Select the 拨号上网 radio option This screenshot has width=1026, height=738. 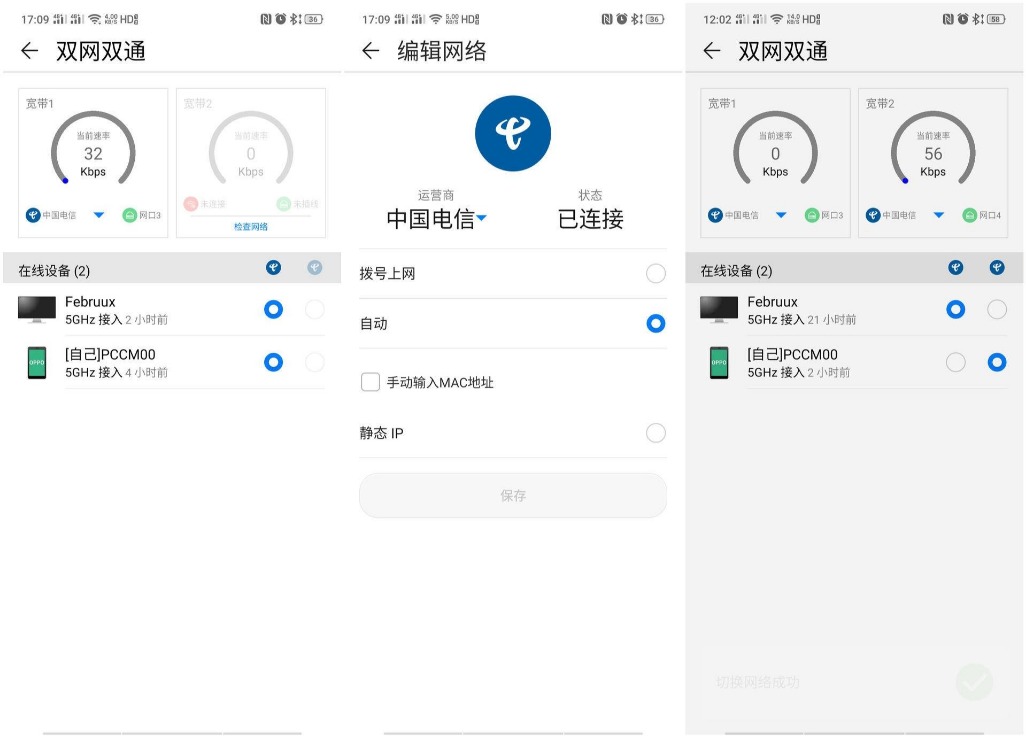tap(656, 273)
